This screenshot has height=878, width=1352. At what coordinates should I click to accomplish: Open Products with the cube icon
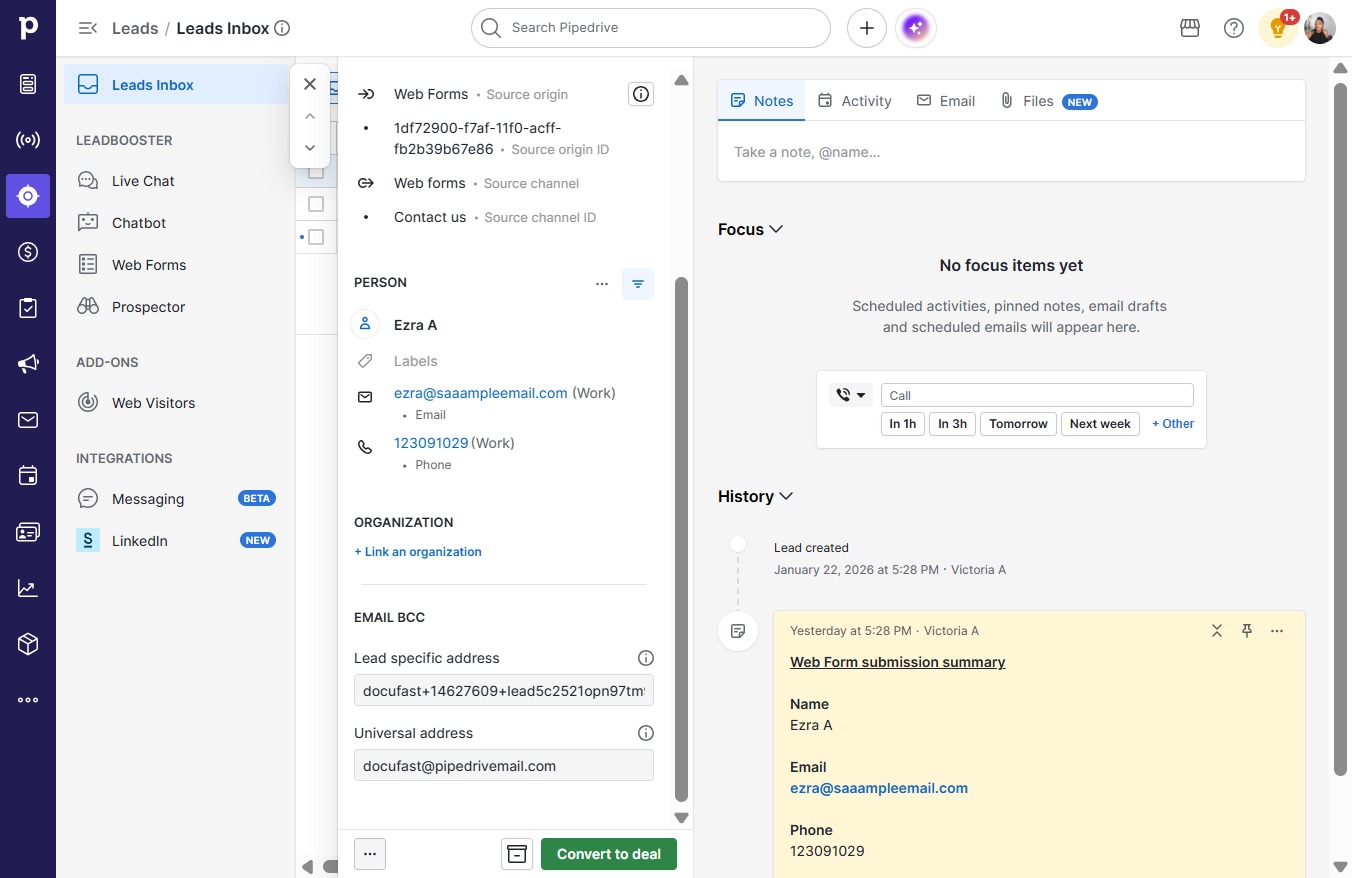point(28,644)
